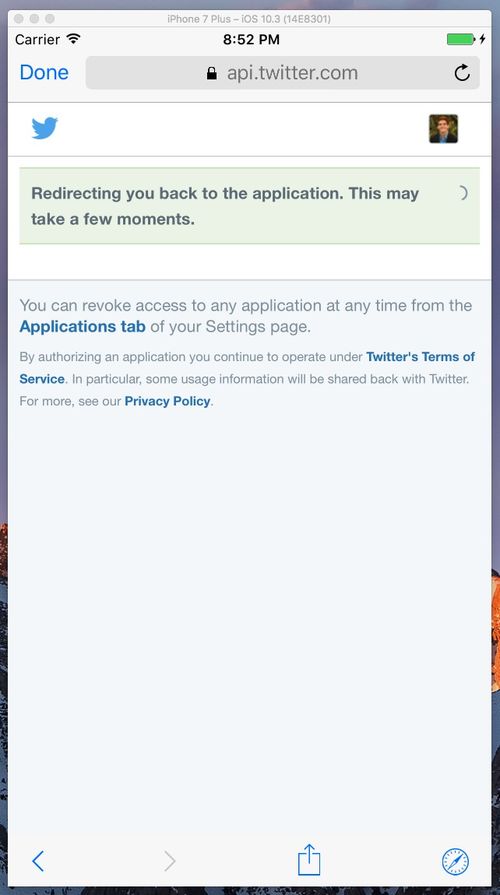Tap the api.twitter.com address field
Viewport: 500px width, 895px height.
point(283,72)
